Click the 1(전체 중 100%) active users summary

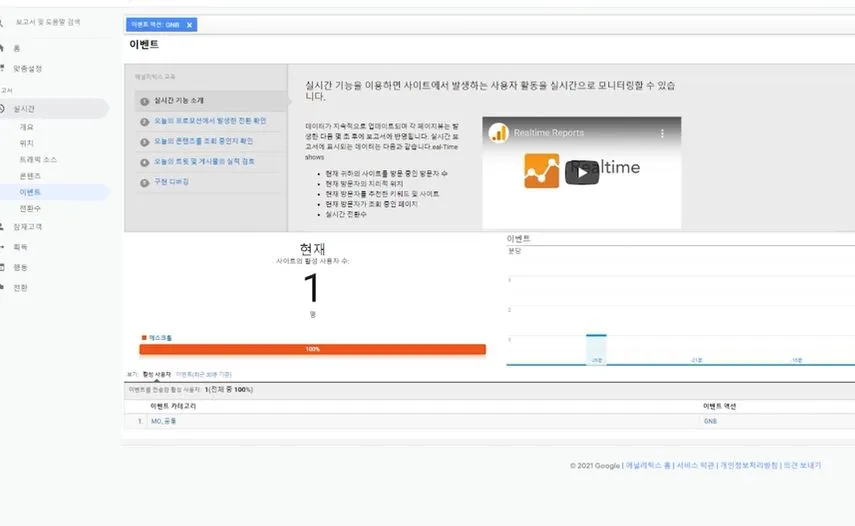[228, 390]
